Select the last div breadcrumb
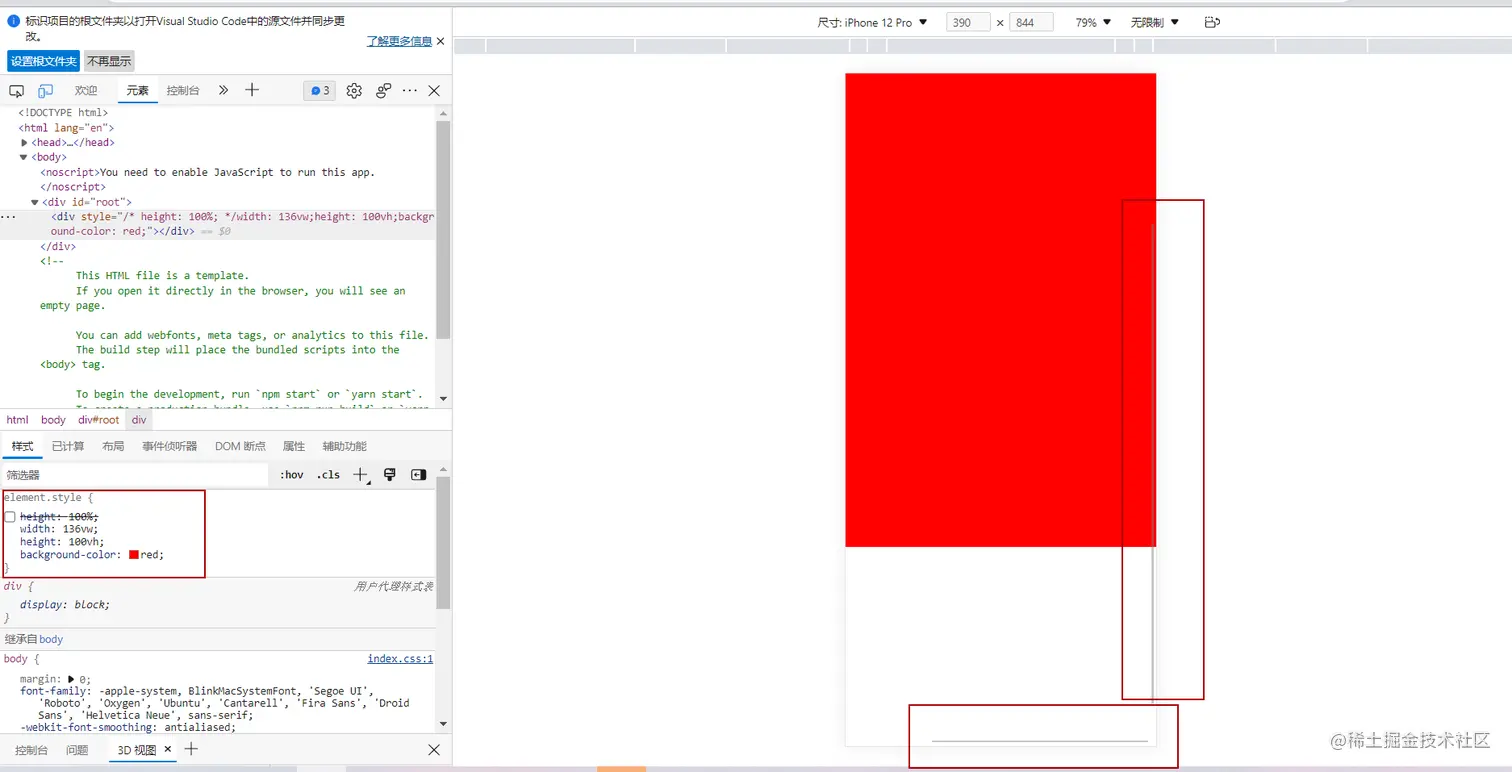This screenshot has width=1512, height=772. [x=139, y=420]
